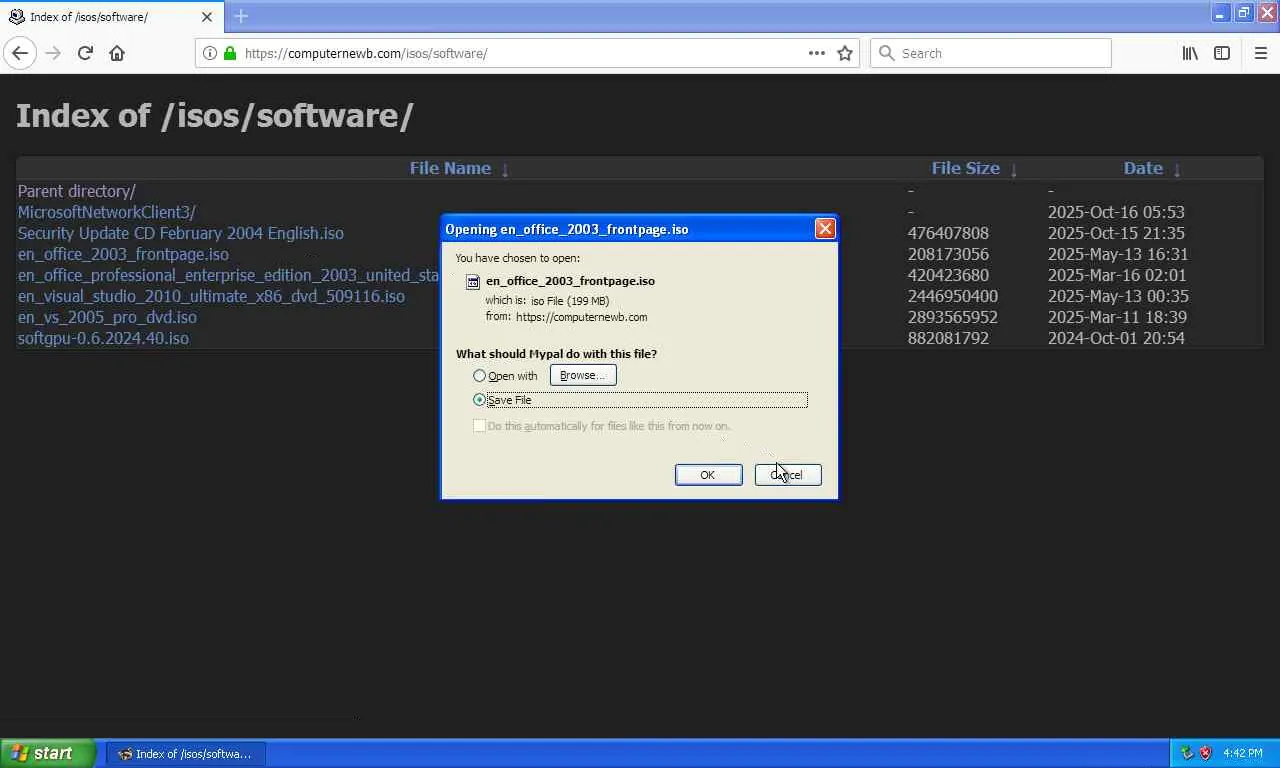Open MicrosoftNetworkClient3/ folder link

click(107, 212)
